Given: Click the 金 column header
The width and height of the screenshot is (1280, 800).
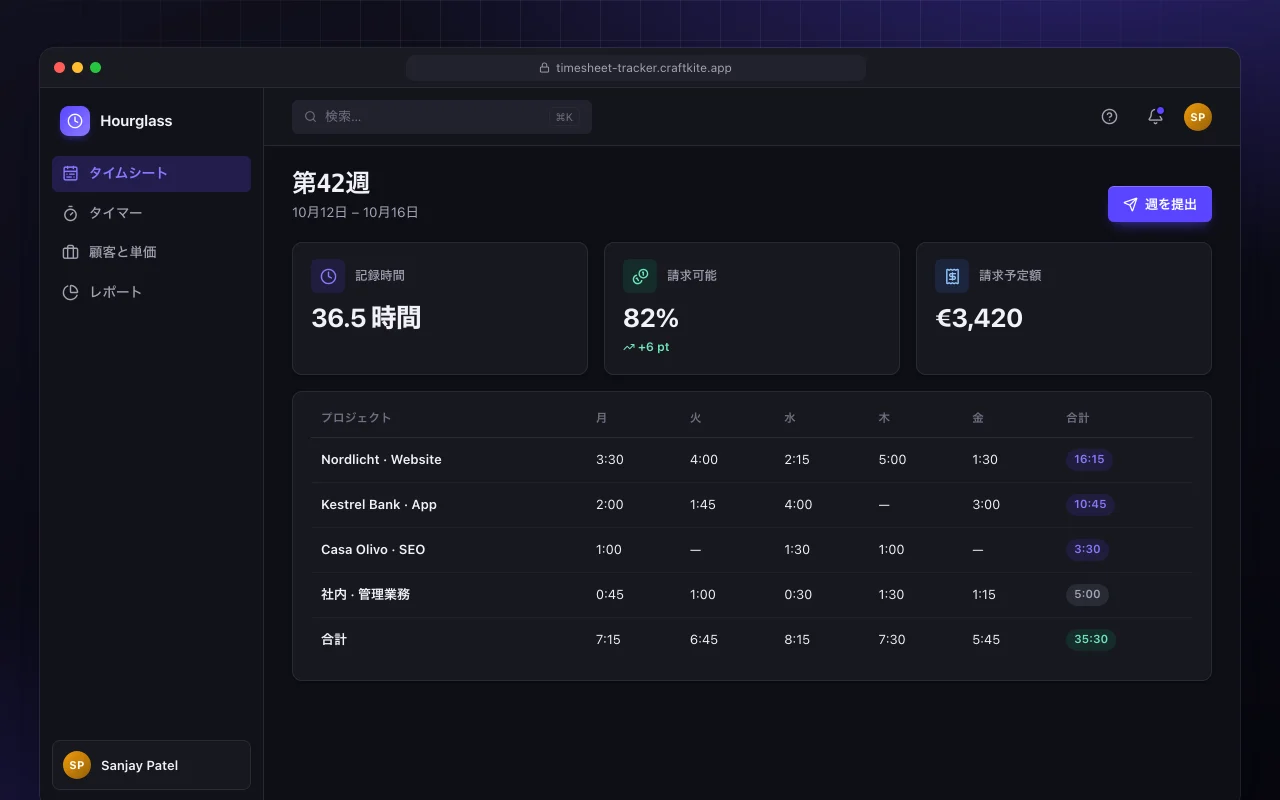Looking at the screenshot, I should [978, 418].
